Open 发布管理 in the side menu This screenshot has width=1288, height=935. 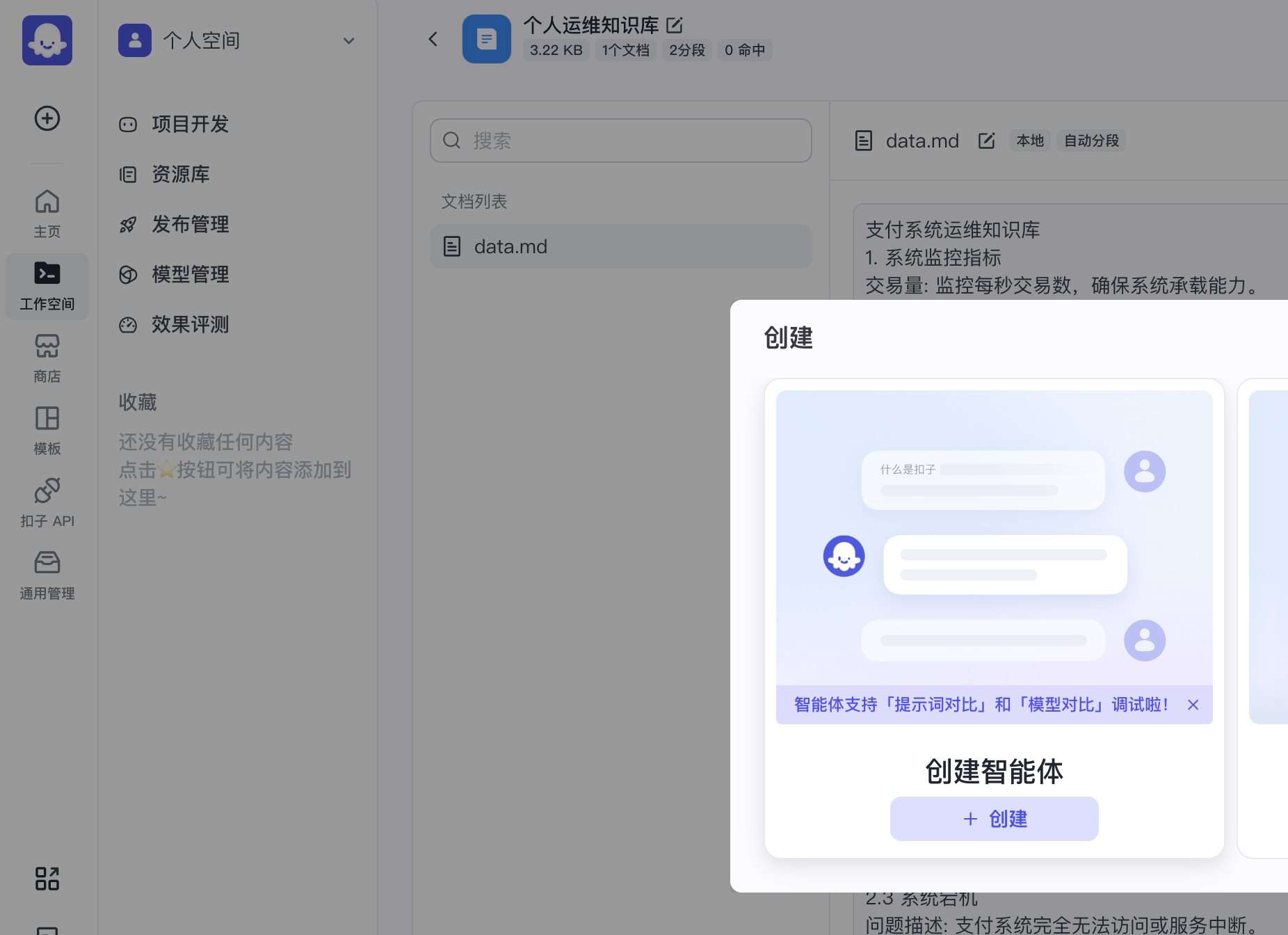pos(190,224)
